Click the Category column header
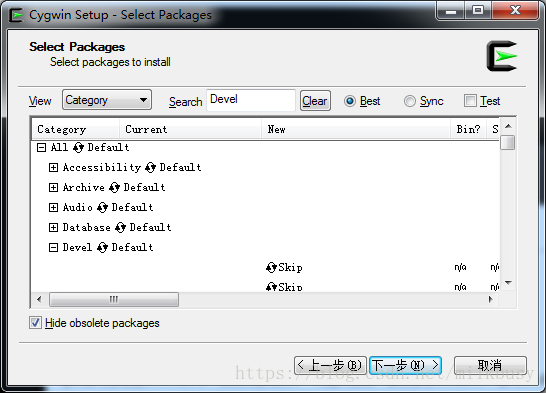Image resolution: width=546 pixels, height=393 pixels. (x=76, y=129)
